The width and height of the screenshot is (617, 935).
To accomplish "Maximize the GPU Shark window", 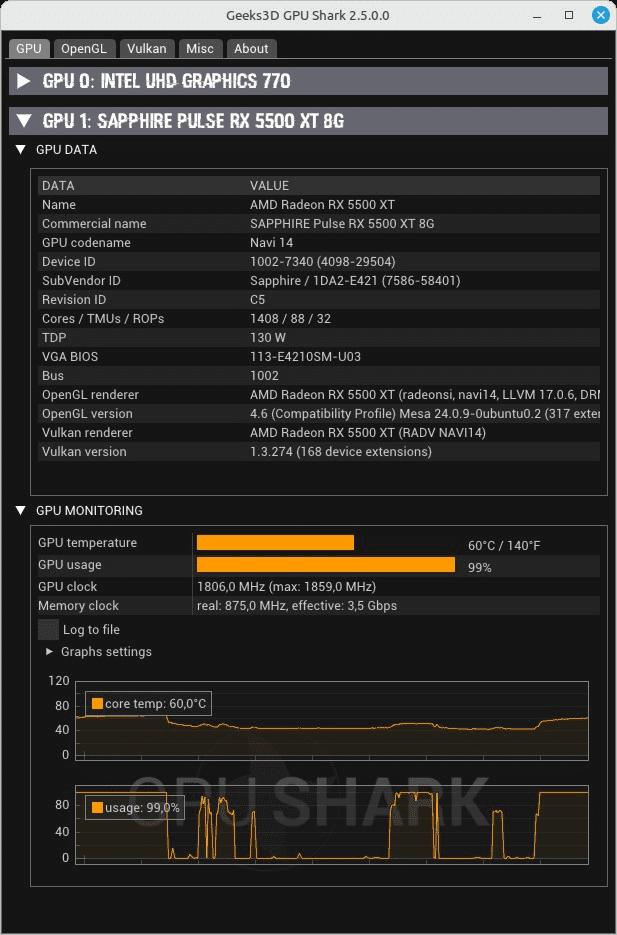I will coord(569,15).
